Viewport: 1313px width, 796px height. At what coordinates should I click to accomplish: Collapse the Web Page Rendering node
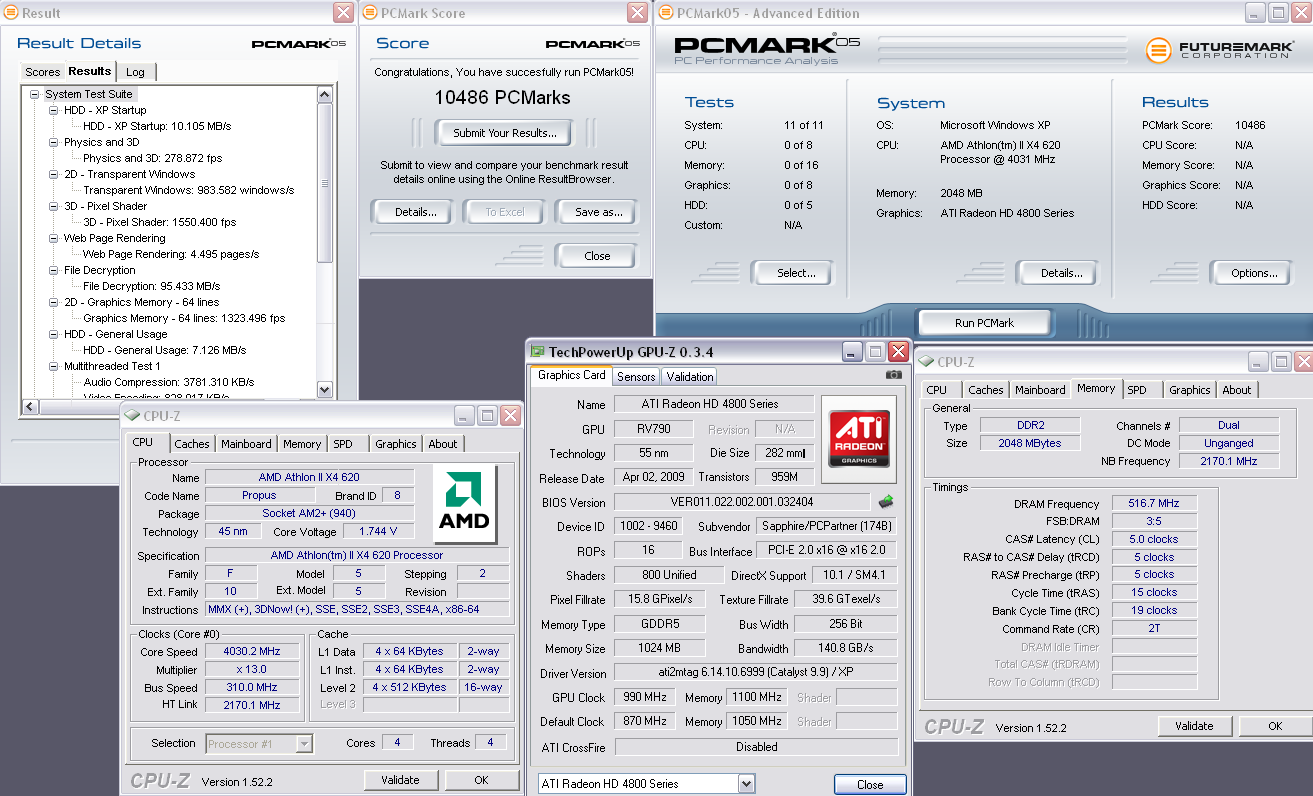[54, 238]
